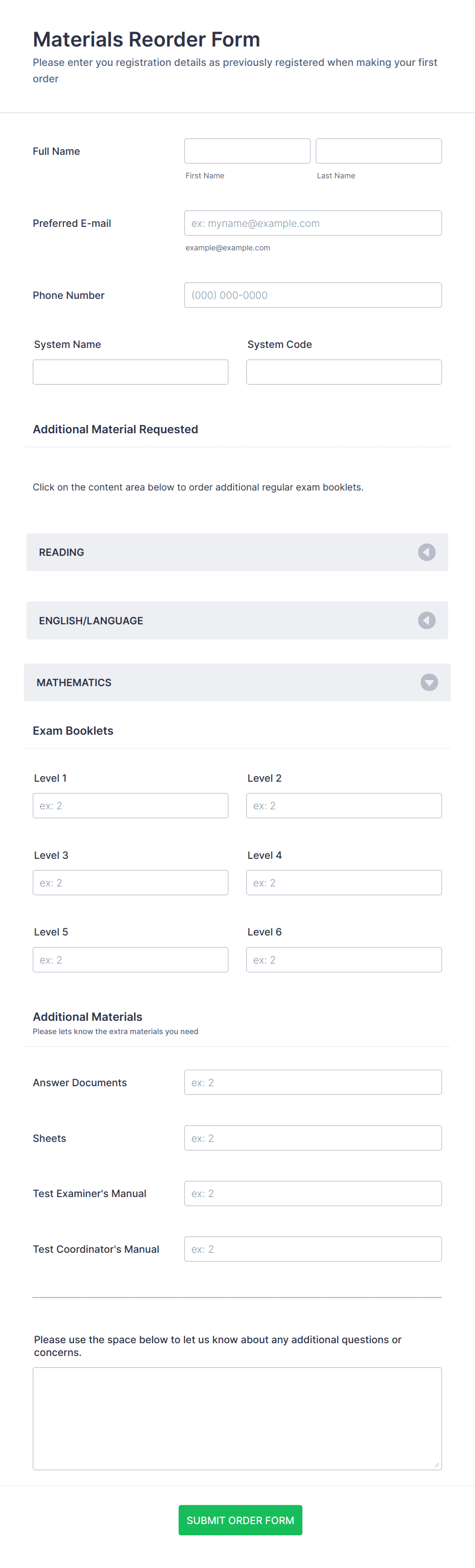Viewport: 475px width, 1568px height.
Task: Expand the READING section arrow icon
Action: click(426, 552)
